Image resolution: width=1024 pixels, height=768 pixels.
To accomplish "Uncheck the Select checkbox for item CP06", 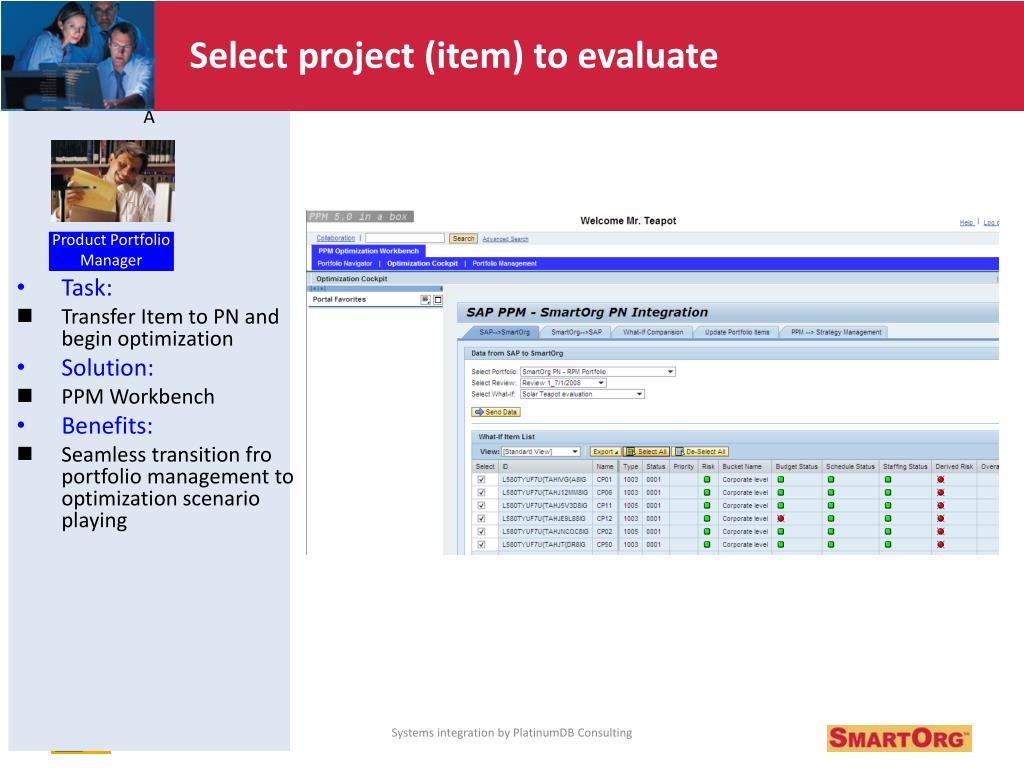I will pos(481,492).
